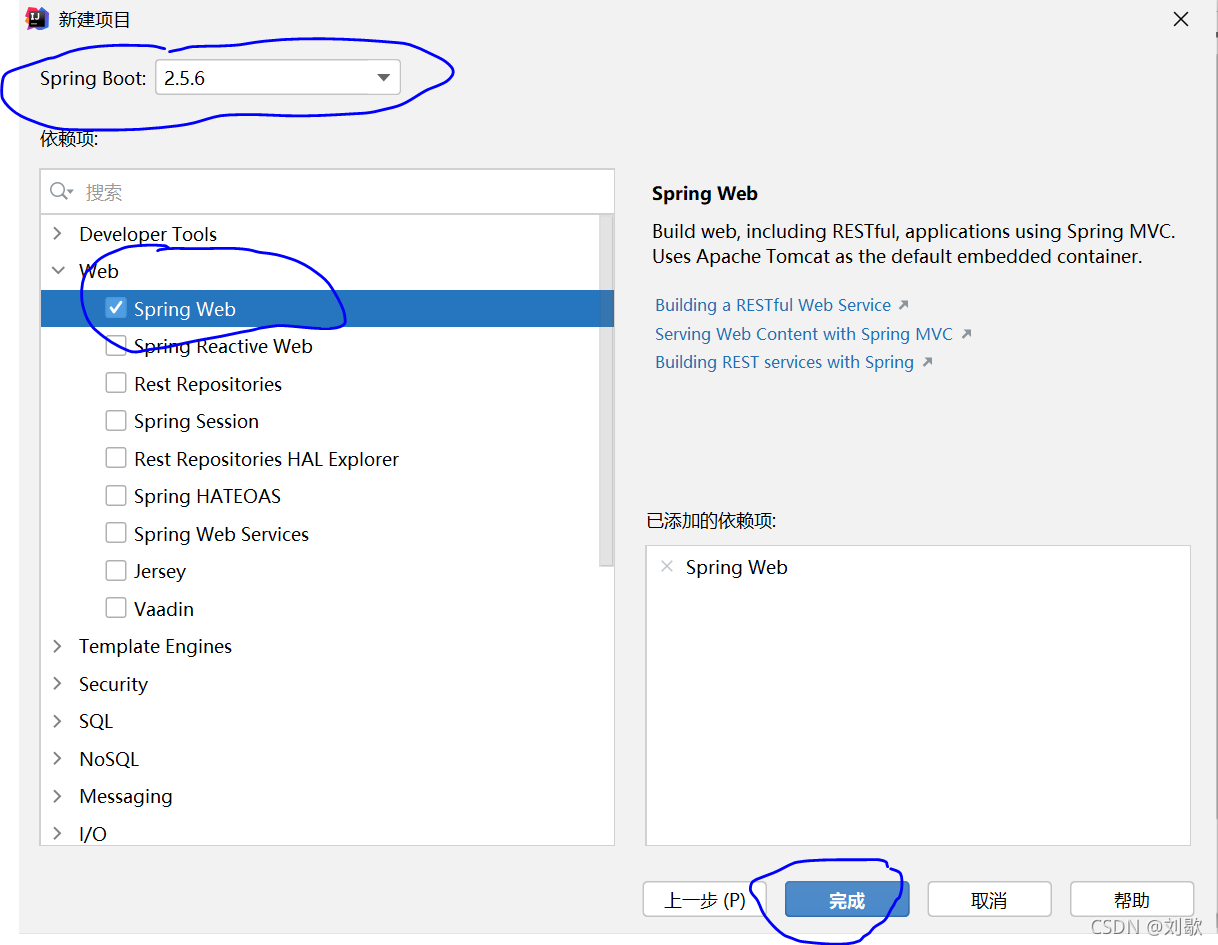Click the 完成 (Finish) button
1218x945 pixels.
click(x=847, y=900)
